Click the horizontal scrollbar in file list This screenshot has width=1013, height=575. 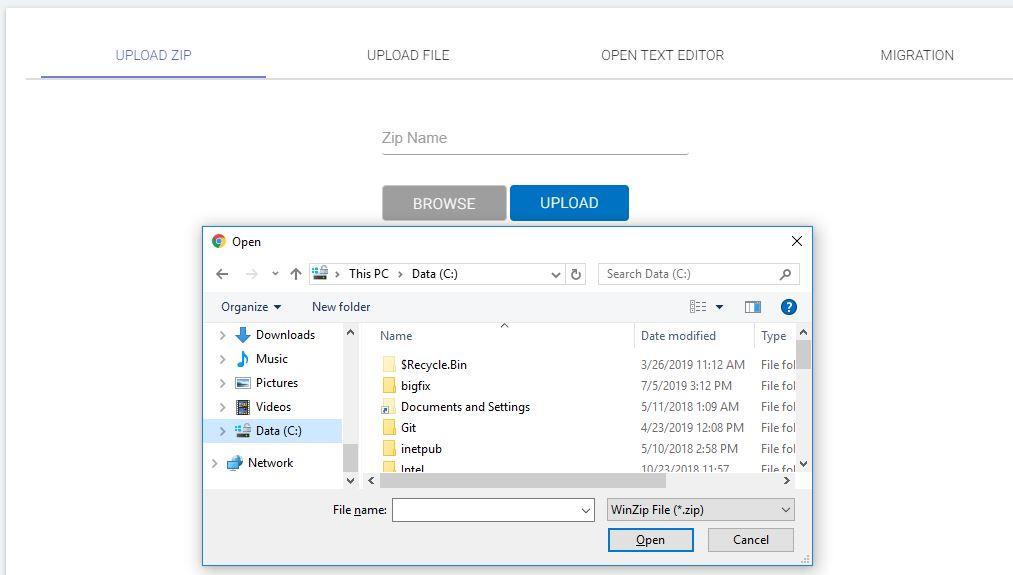tap(523, 481)
